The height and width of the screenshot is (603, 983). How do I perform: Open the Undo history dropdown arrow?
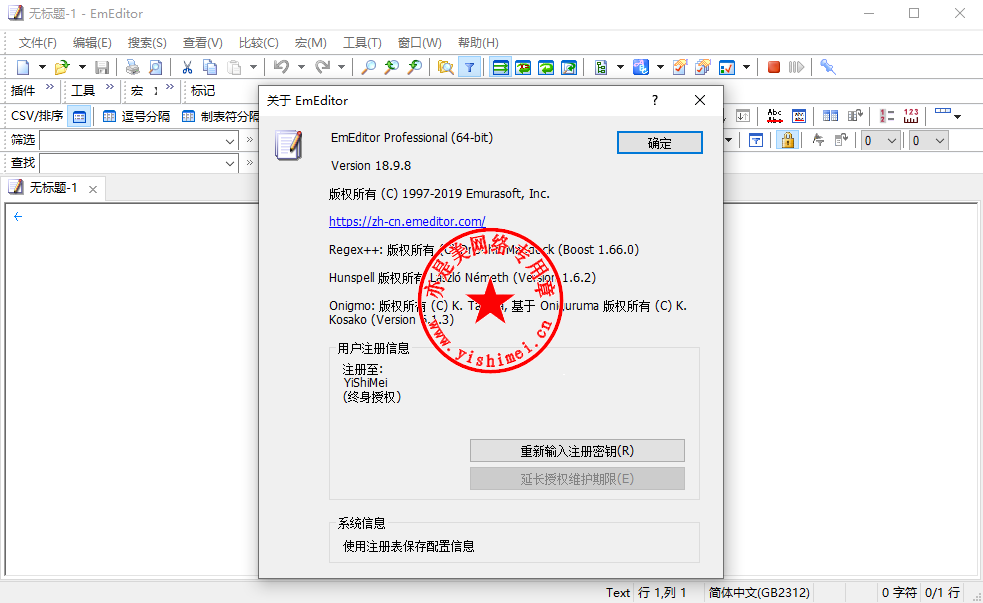click(x=301, y=67)
